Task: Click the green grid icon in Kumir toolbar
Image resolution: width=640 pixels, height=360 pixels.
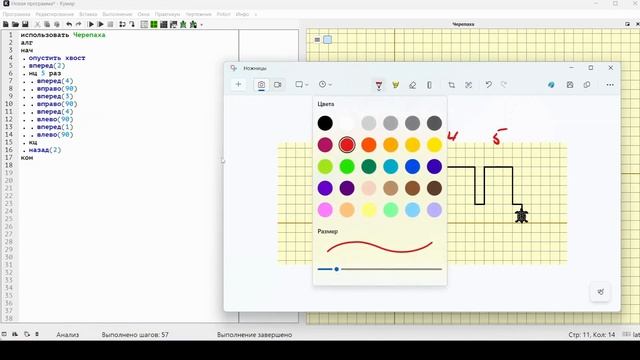Action: click(x=154, y=24)
